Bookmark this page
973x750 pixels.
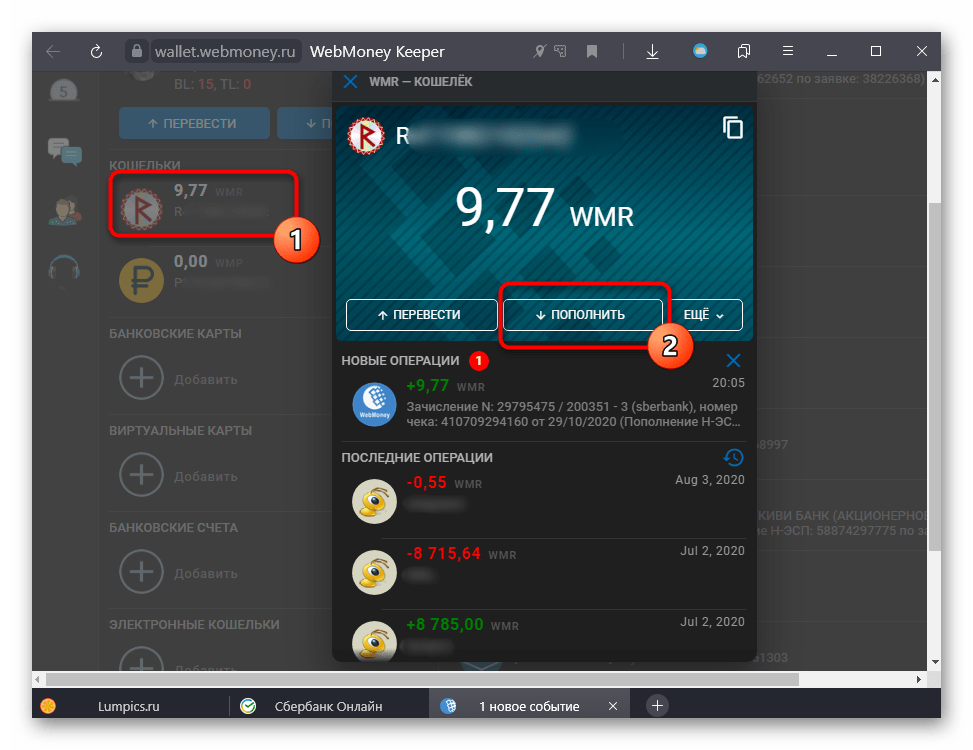tap(592, 51)
